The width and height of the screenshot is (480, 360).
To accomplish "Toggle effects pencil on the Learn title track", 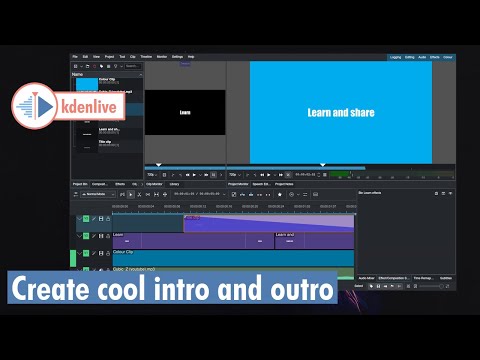I will [94, 236].
